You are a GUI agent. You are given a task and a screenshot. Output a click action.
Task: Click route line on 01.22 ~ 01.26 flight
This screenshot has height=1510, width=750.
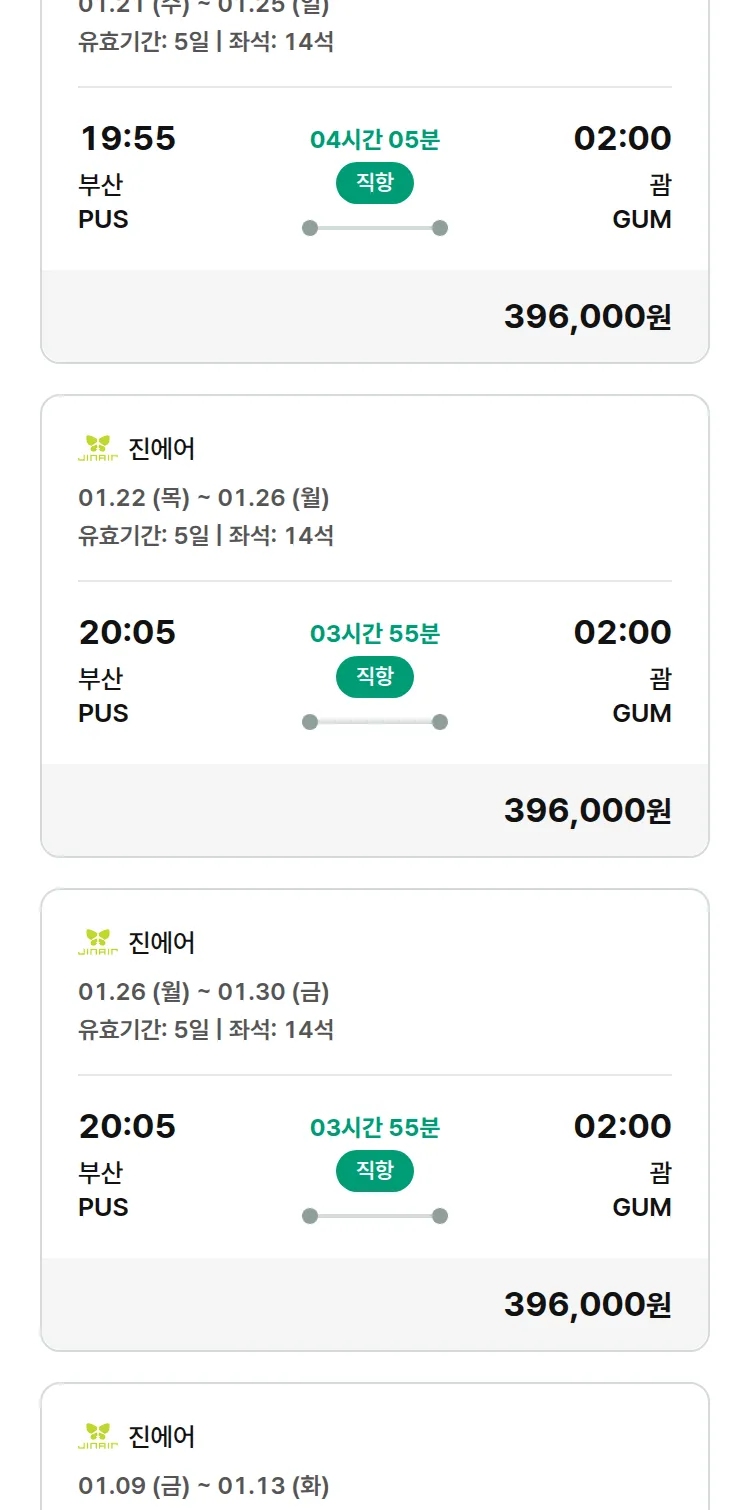point(374,722)
